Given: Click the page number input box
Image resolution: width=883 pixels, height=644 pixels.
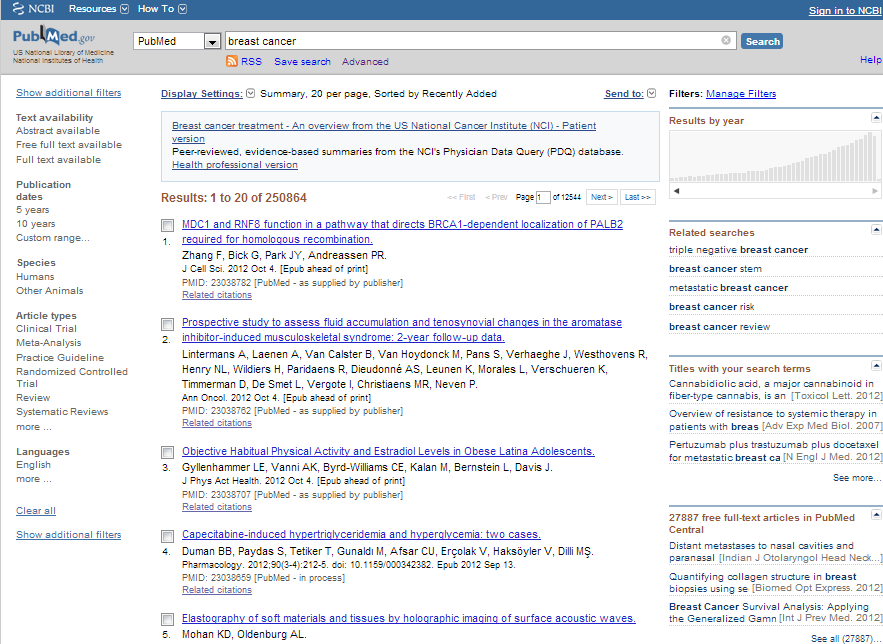Looking at the screenshot, I should 543,198.
